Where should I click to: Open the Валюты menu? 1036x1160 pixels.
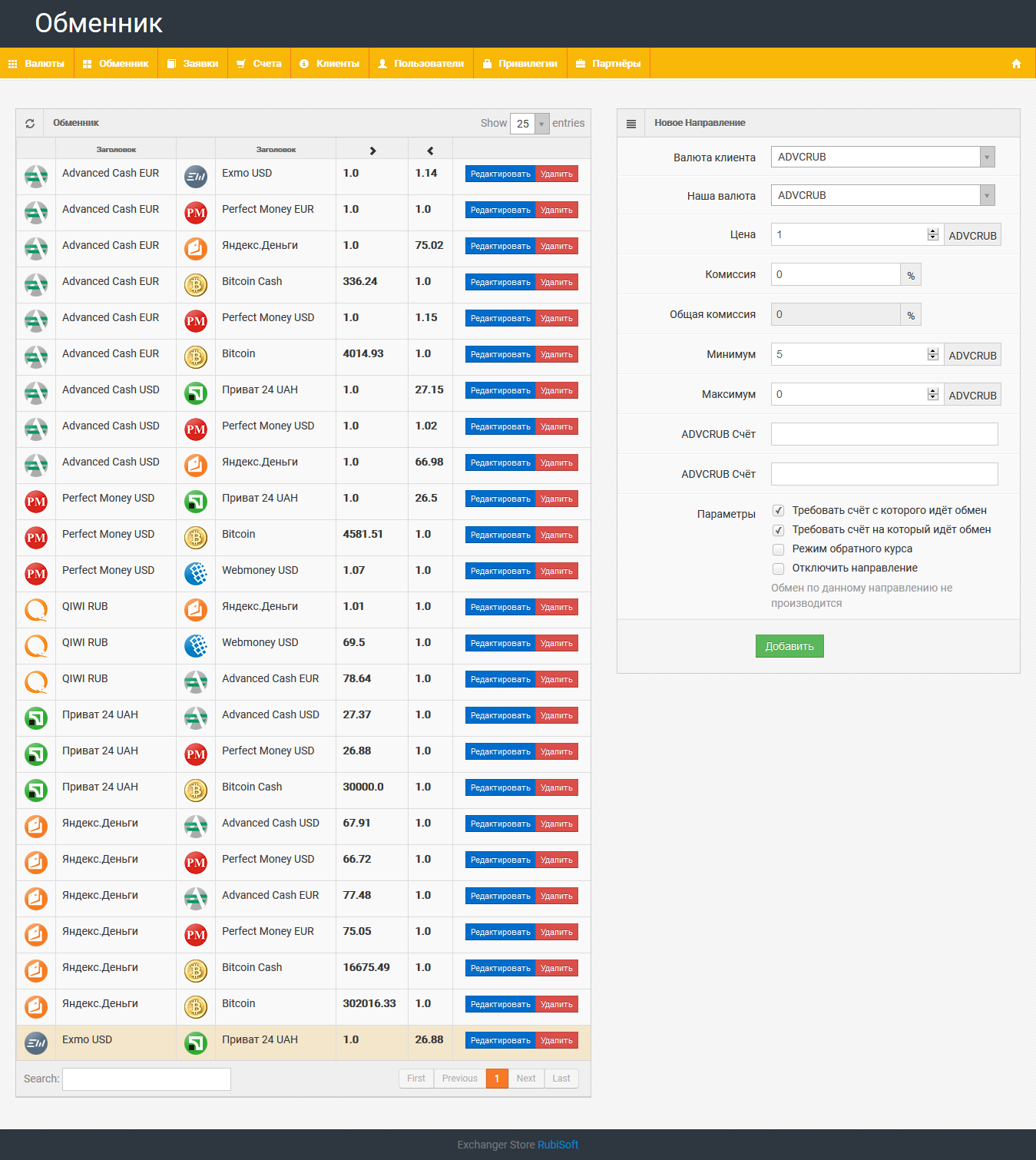pyautogui.click(x=37, y=64)
